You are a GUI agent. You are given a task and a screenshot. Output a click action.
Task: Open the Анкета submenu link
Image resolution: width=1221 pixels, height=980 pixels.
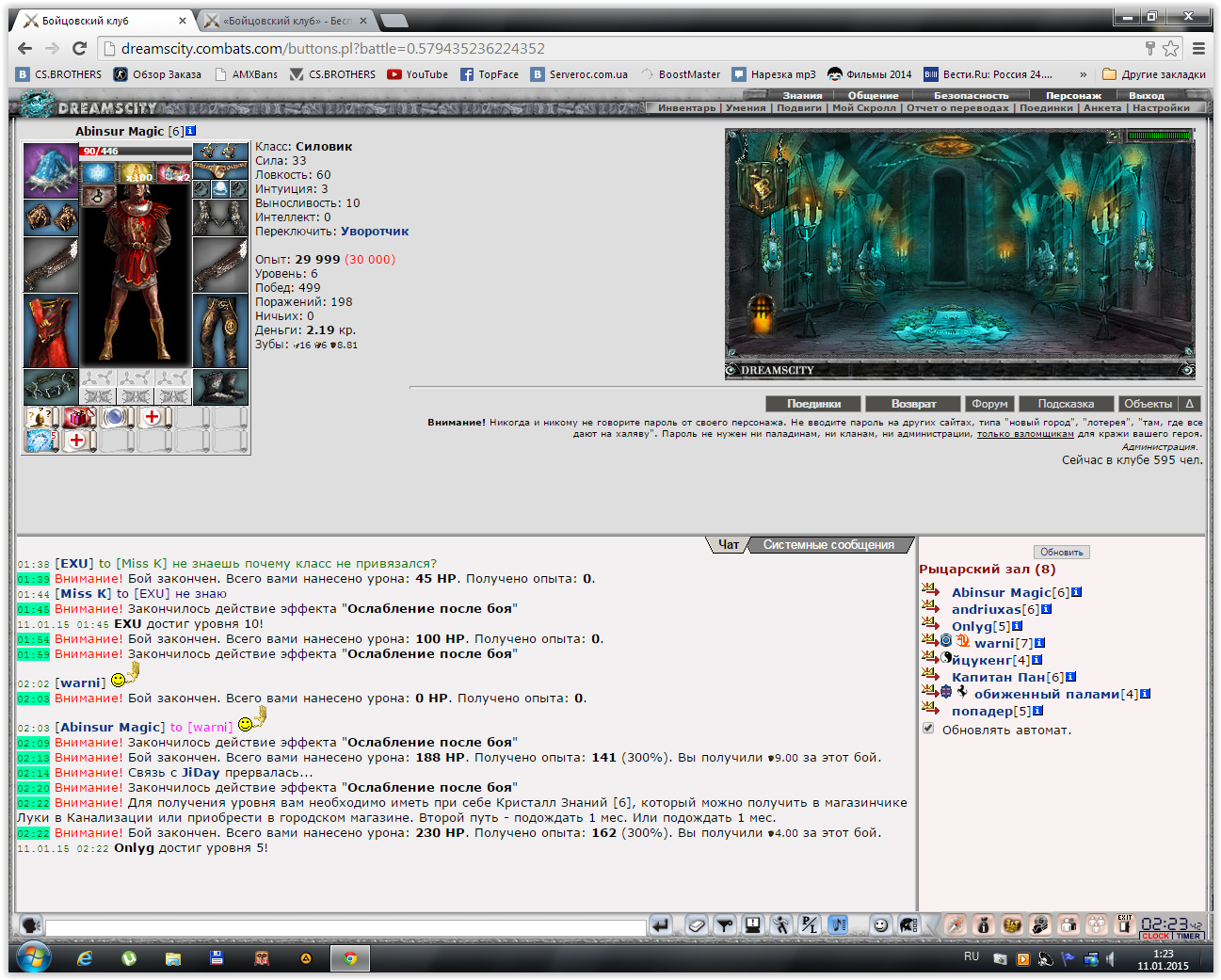tap(1101, 107)
